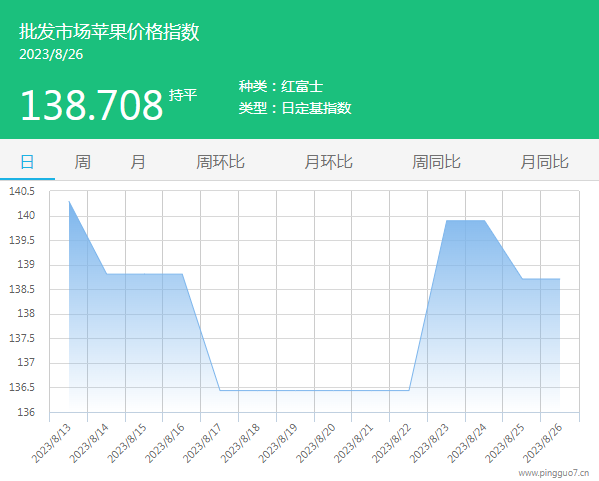Show the 周环比 week-over-week view

220,162
